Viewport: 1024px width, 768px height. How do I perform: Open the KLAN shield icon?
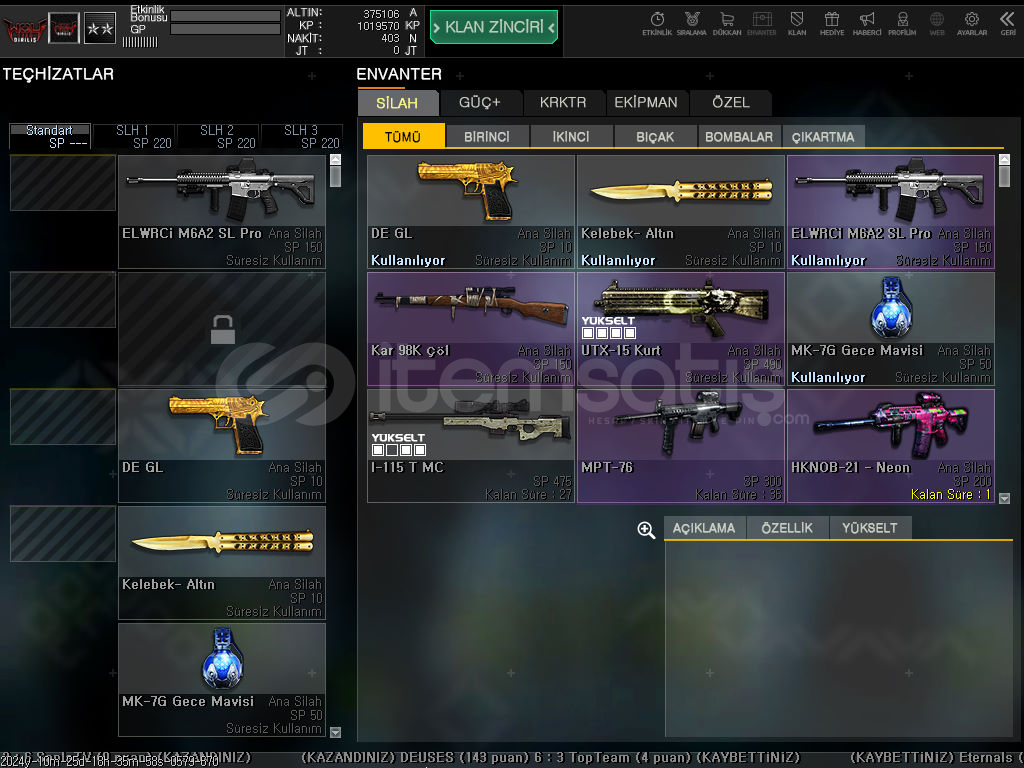coord(797,23)
